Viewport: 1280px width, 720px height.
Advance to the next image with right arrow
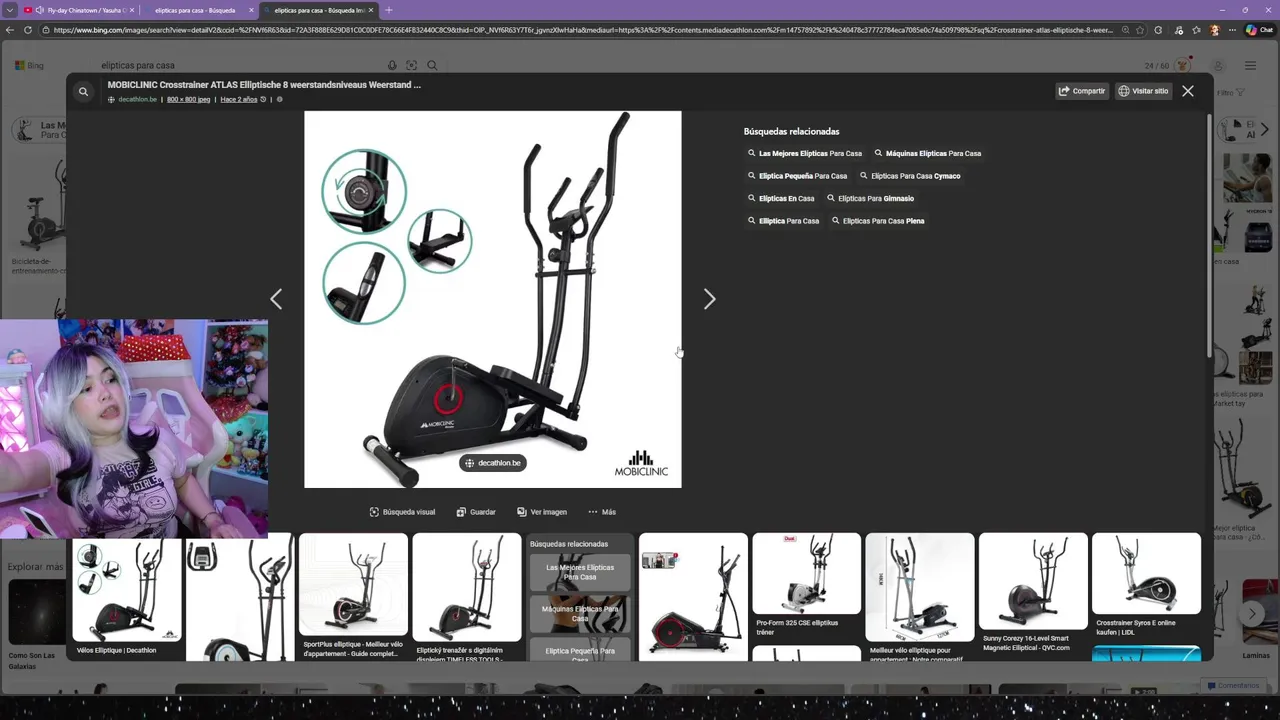pos(709,299)
